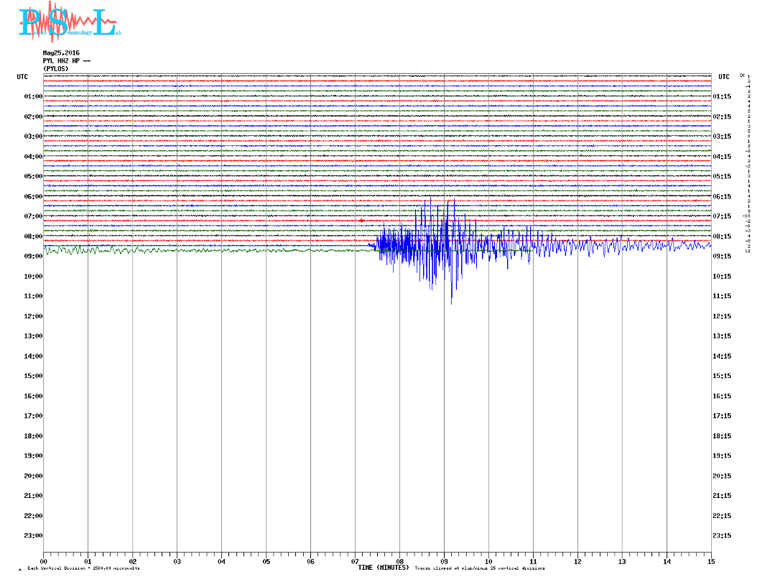The height and width of the screenshot is (577, 770).
Task: Select the 08:00 hour label on left axis
Action: [32, 237]
